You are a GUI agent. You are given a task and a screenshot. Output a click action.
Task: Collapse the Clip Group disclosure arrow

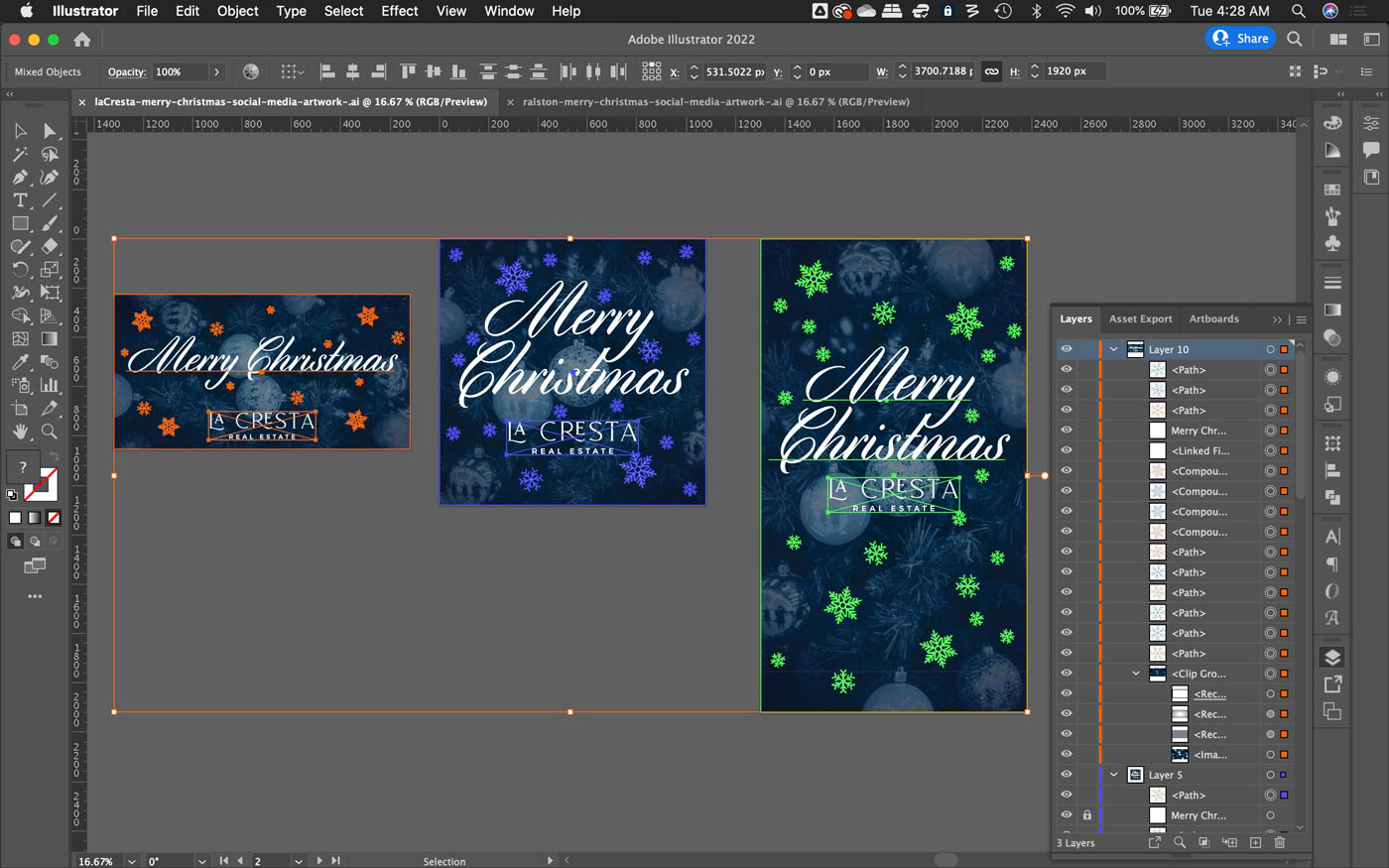pyautogui.click(x=1137, y=674)
